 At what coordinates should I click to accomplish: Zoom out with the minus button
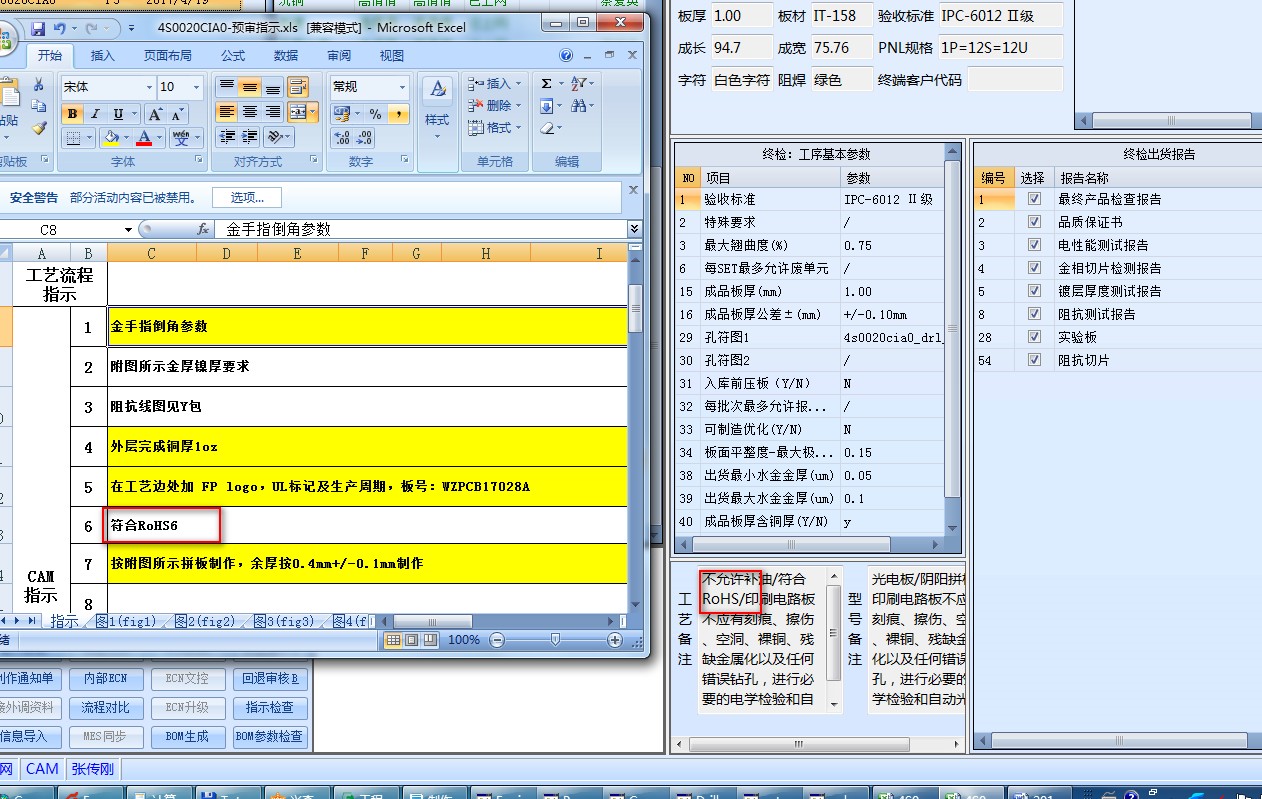(x=497, y=640)
